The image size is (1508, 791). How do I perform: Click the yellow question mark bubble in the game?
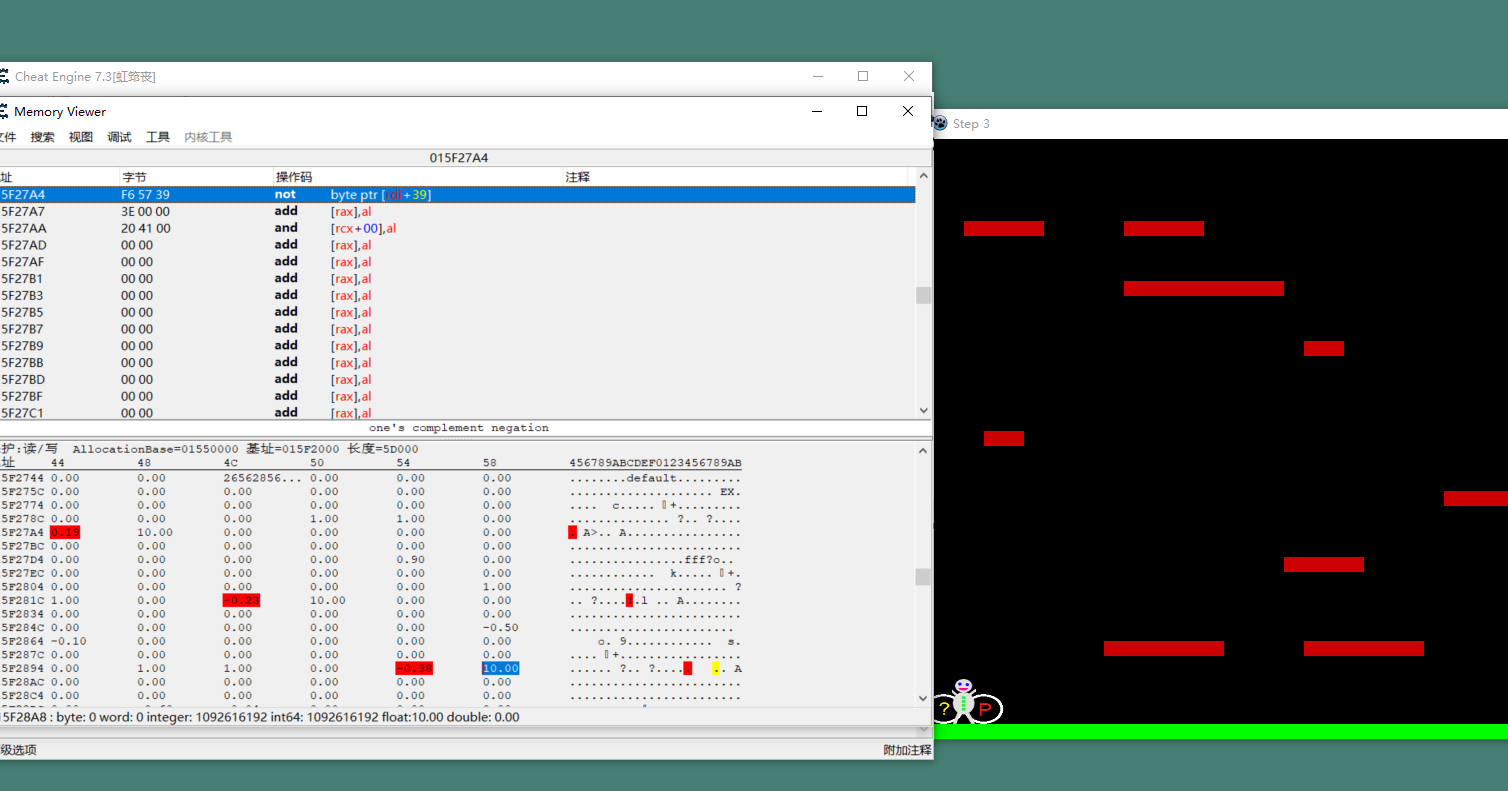tap(943, 708)
